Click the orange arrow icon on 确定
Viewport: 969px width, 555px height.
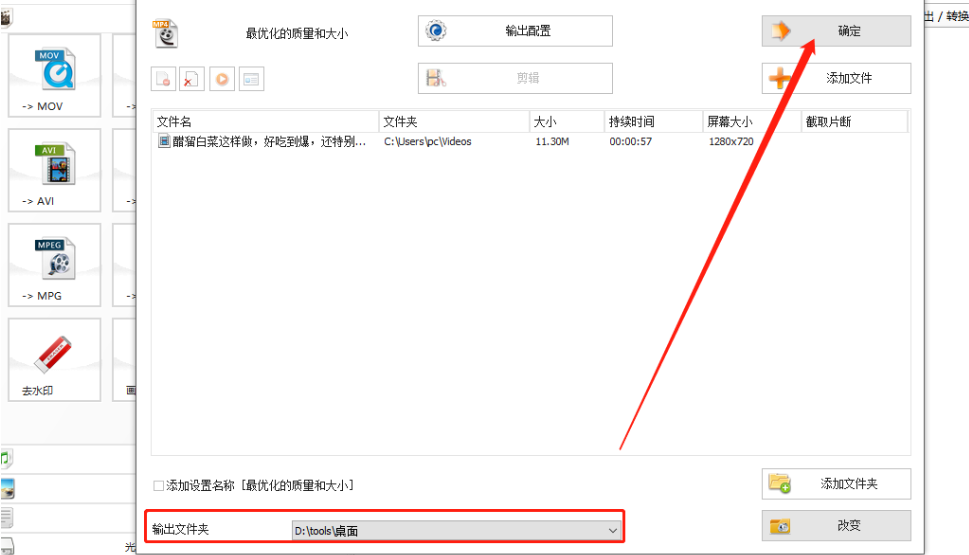click(781, 30)
